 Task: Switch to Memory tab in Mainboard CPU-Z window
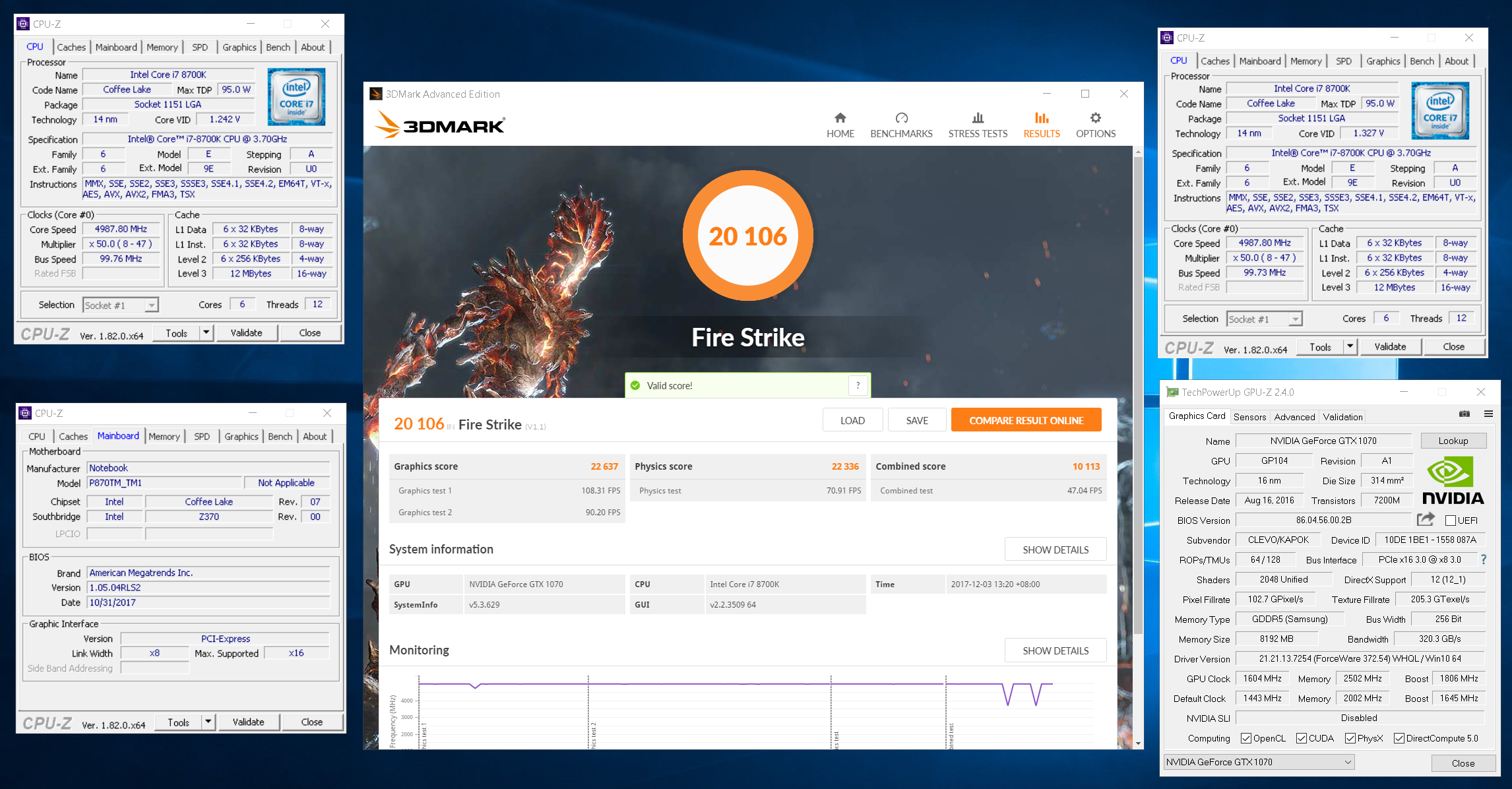[164, 436]
